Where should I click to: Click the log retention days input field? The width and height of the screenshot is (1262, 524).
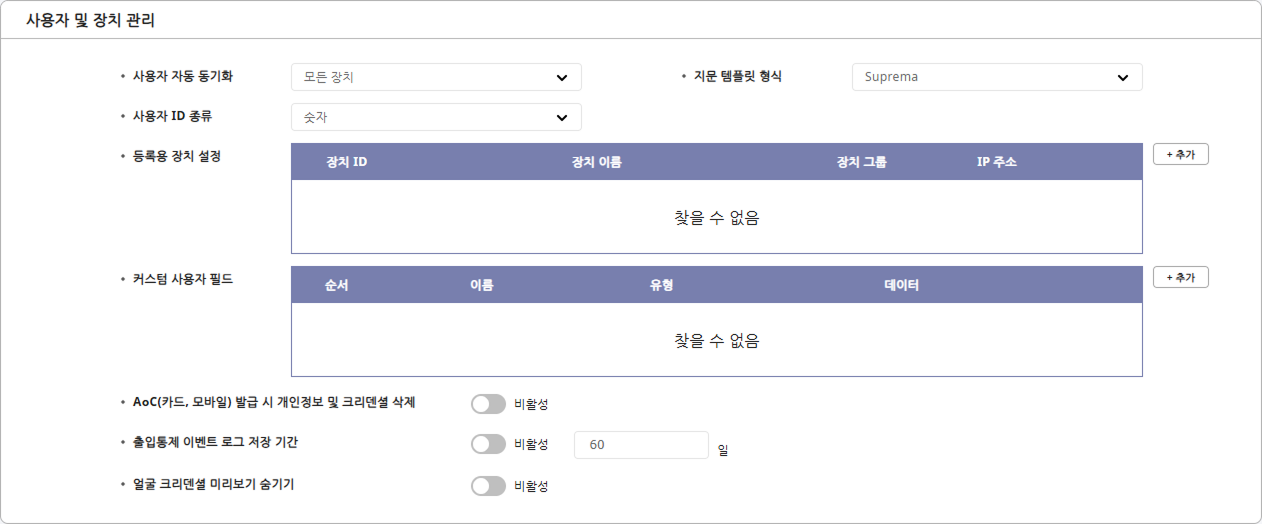[641, 445]
